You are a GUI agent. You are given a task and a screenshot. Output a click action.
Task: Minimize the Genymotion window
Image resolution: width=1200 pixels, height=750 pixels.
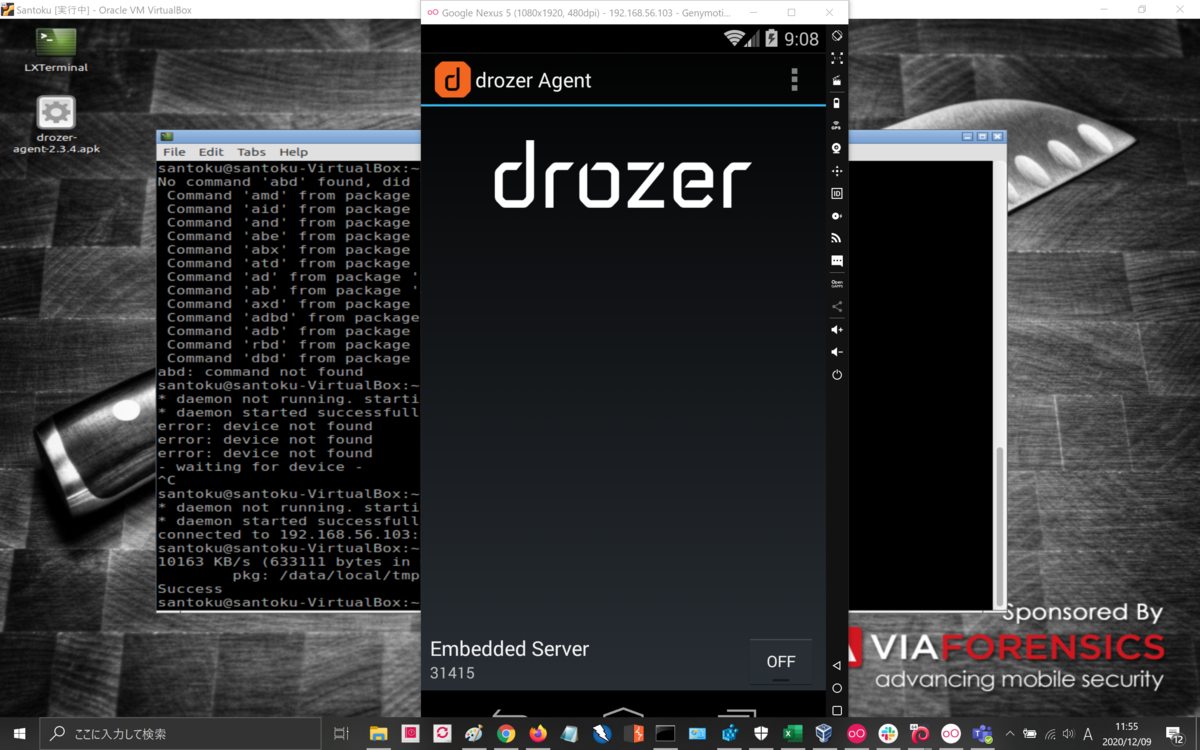click(x=754, y=12)
